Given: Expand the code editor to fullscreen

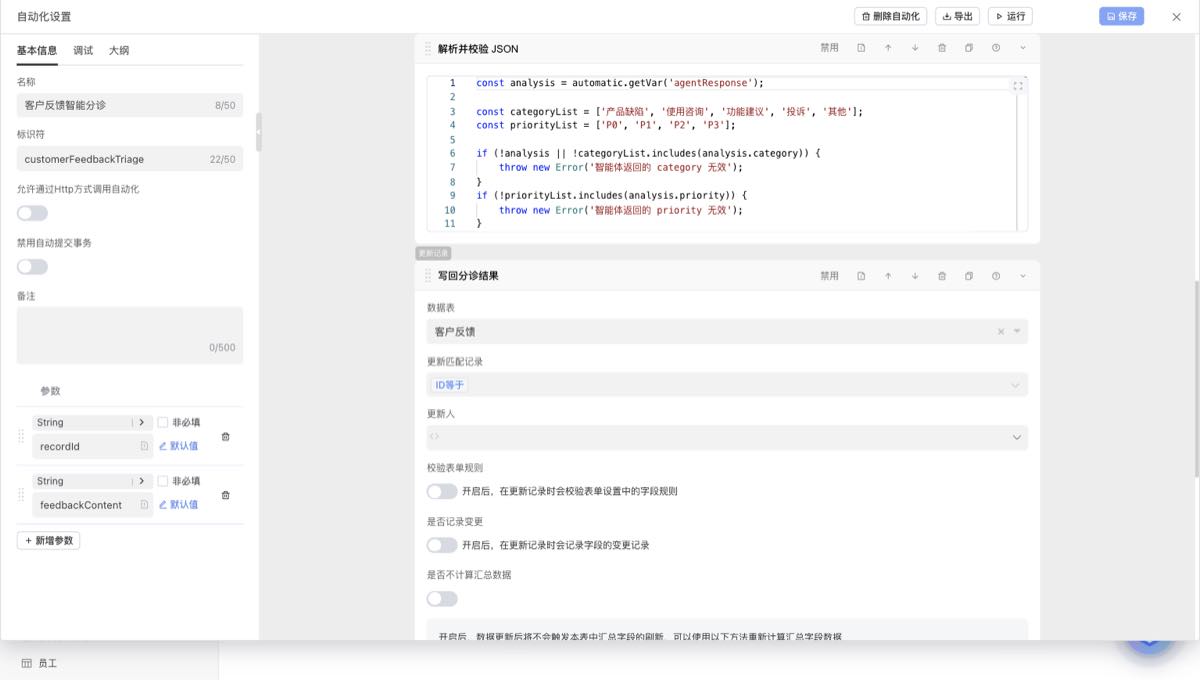Looking at the screenshot, I should [x=1018, y=86].
